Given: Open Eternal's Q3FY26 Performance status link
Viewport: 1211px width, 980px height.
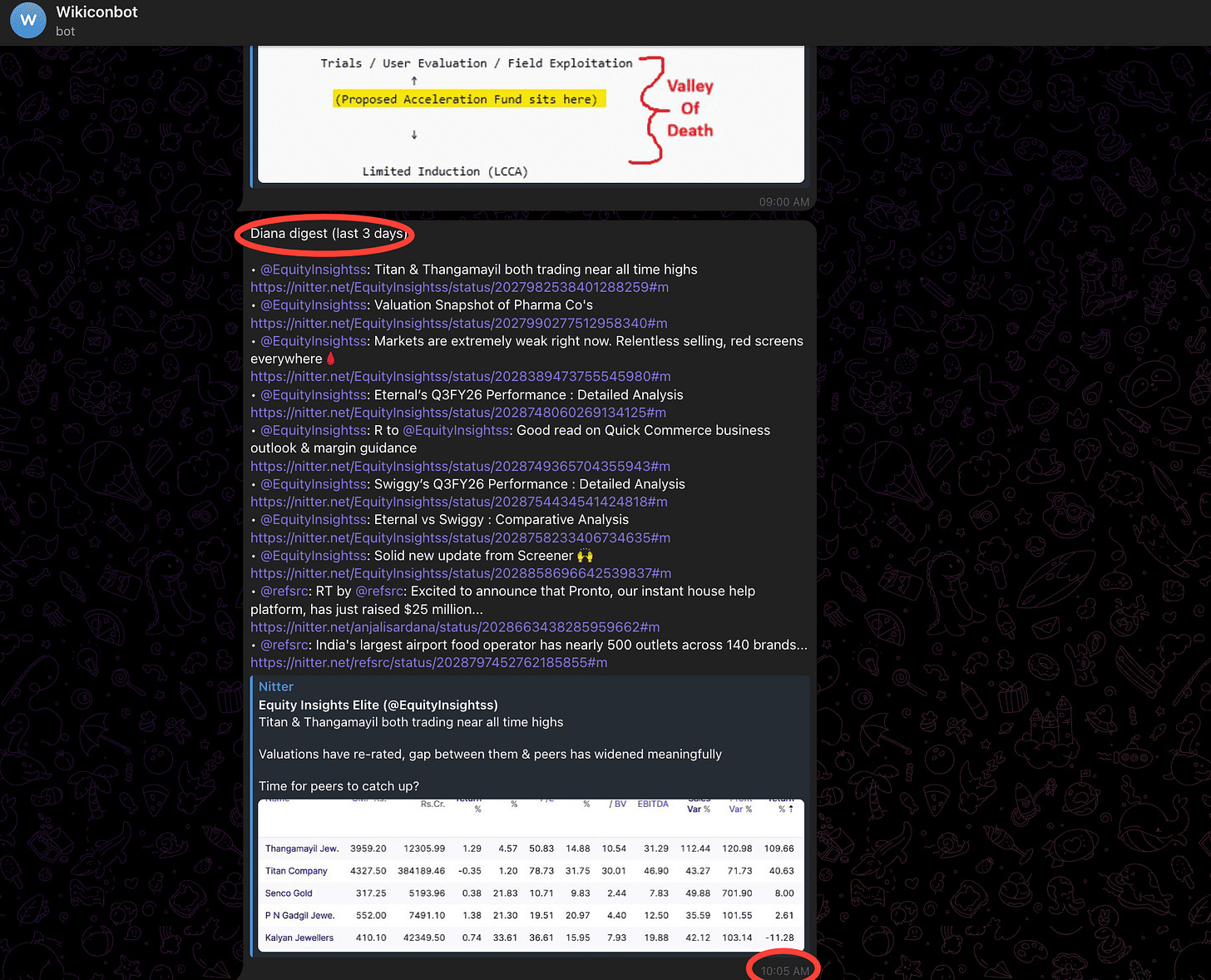Looking at the screenshot, I should coord(457,412).
